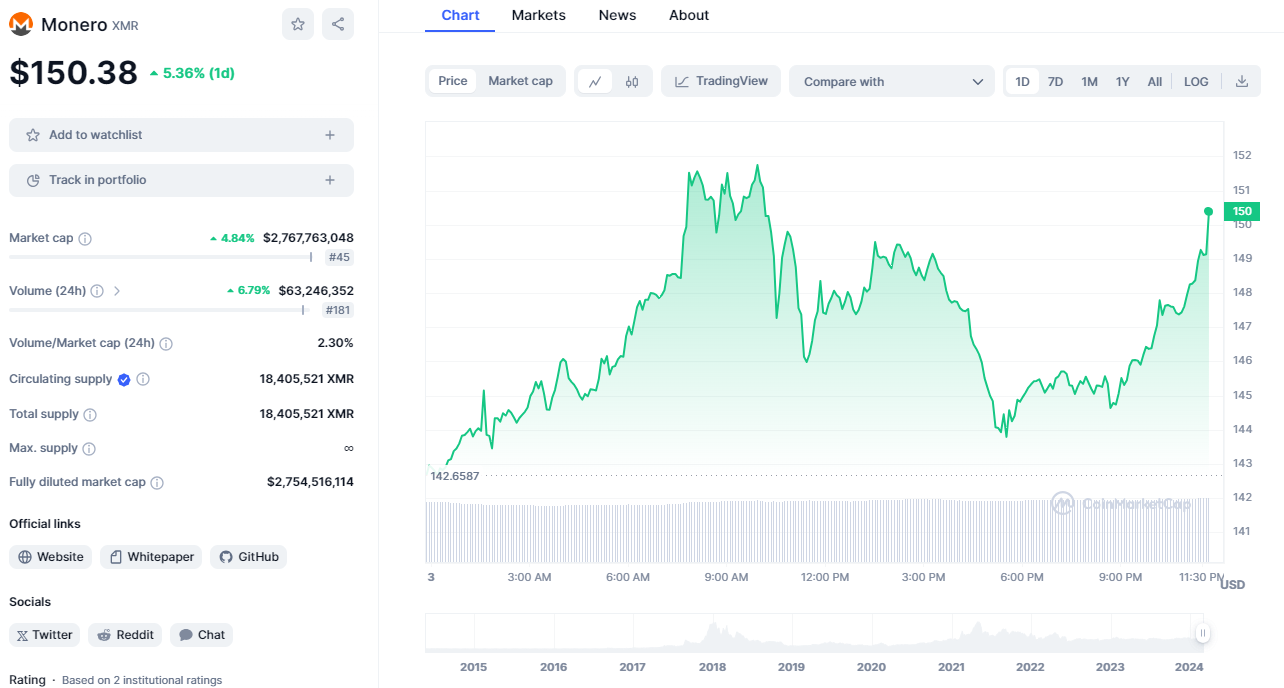The image size is (1284, 688).
Task: Click the Fully diluted market cap info icon
Action: click(157, 483)
